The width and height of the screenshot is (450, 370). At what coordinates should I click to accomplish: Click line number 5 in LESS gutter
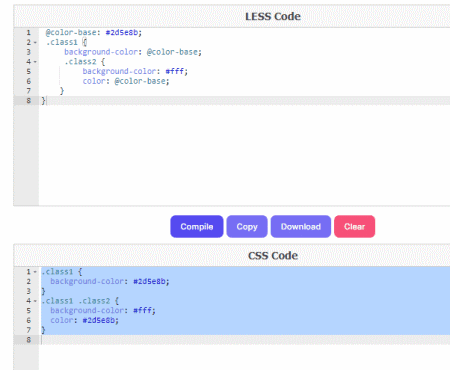point(29,72)
